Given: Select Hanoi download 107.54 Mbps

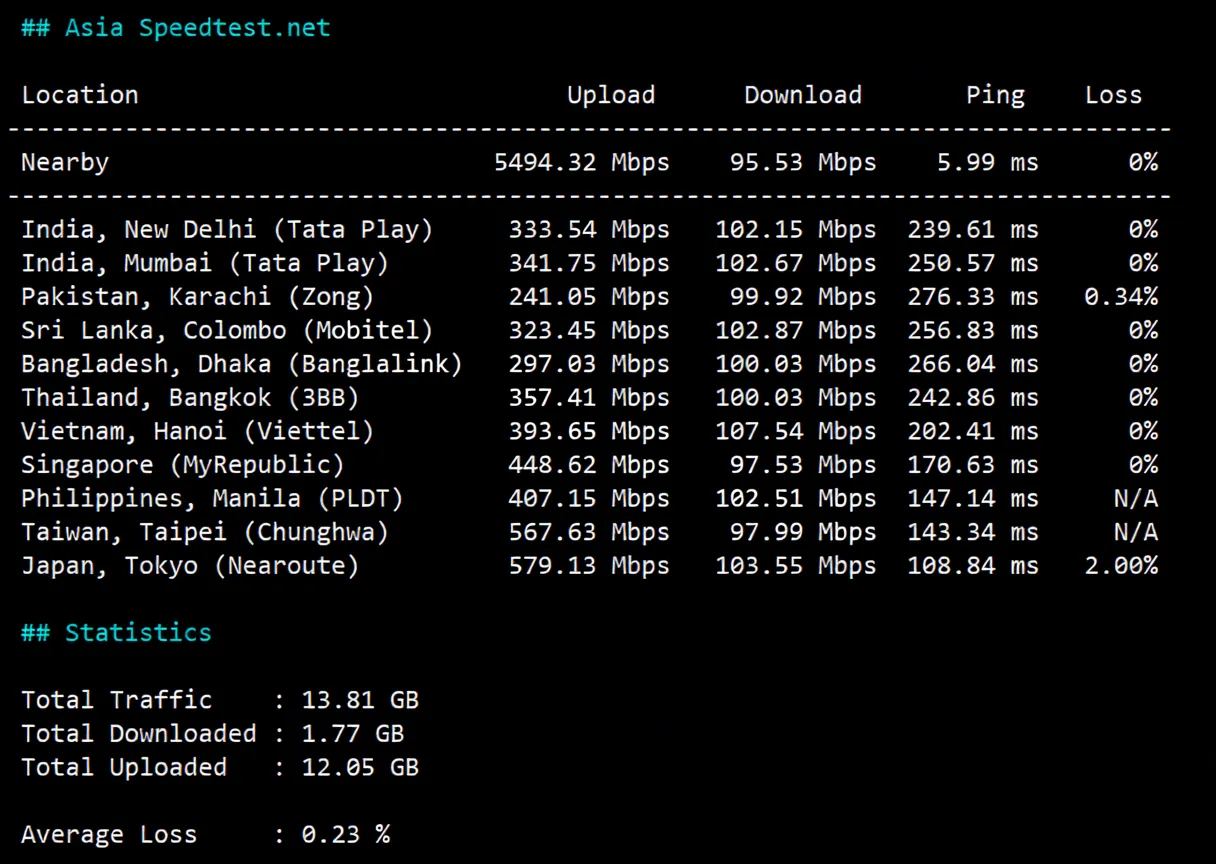Looking at the screenshot, I should coord(796,431).
